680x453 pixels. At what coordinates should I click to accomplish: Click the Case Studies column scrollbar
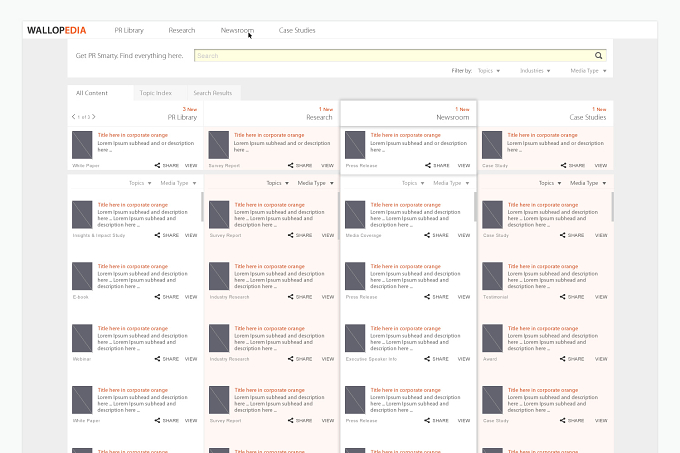[x=612, y=207]
